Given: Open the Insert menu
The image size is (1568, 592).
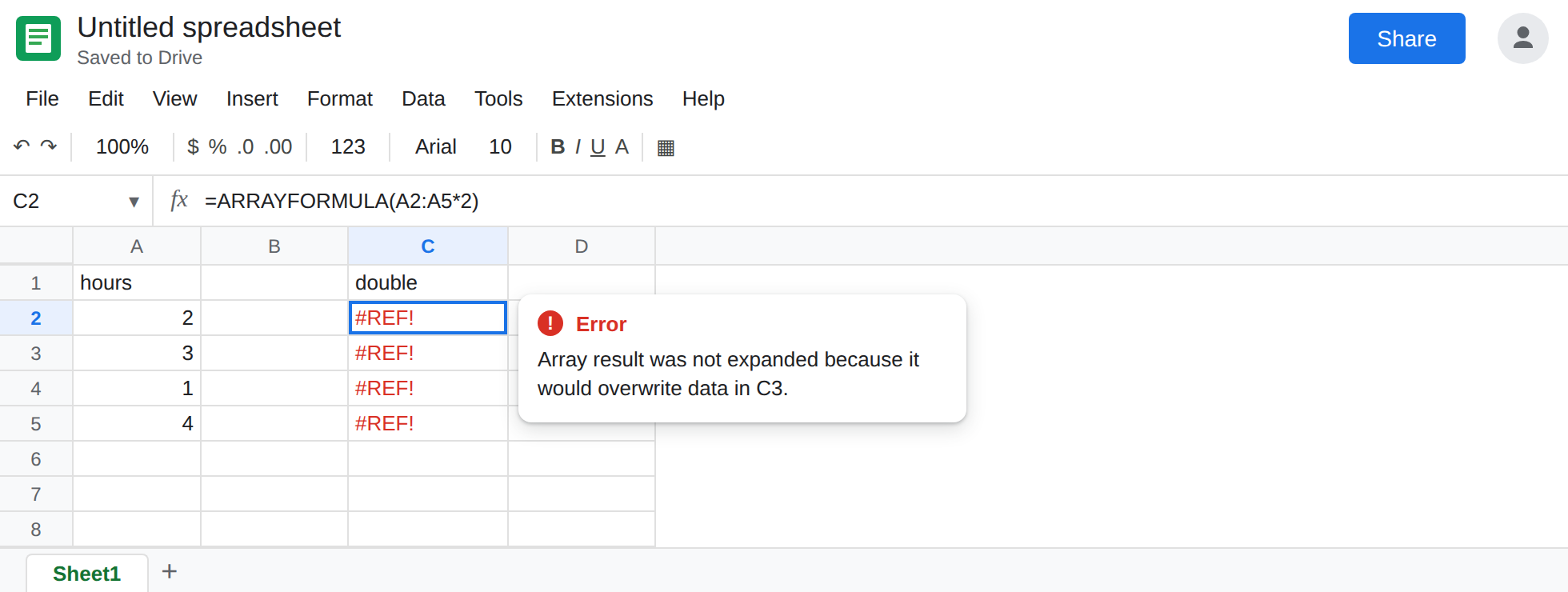Looking at the screenshot, I should tap(252, 98).
